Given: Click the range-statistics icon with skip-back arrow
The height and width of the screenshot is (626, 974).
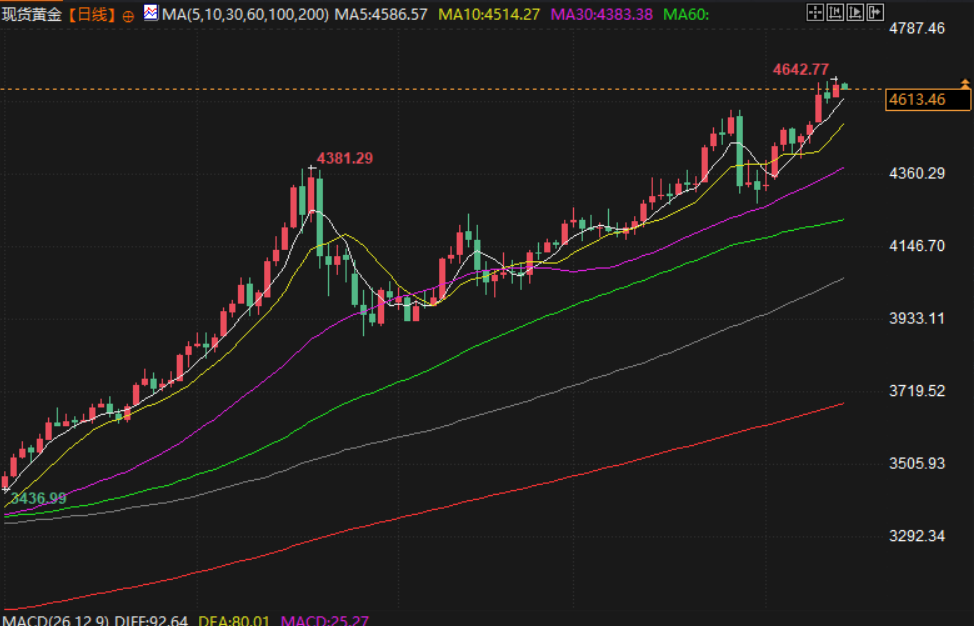Looking at the screenshot, I should point(835,12).
